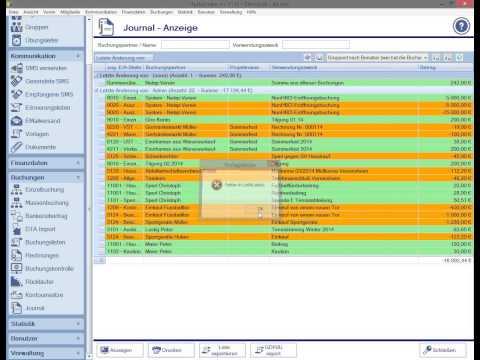480x360 pixels.
Task: Click the 'Letzte Änderung von' grouping chip
Action: (123, 58)
